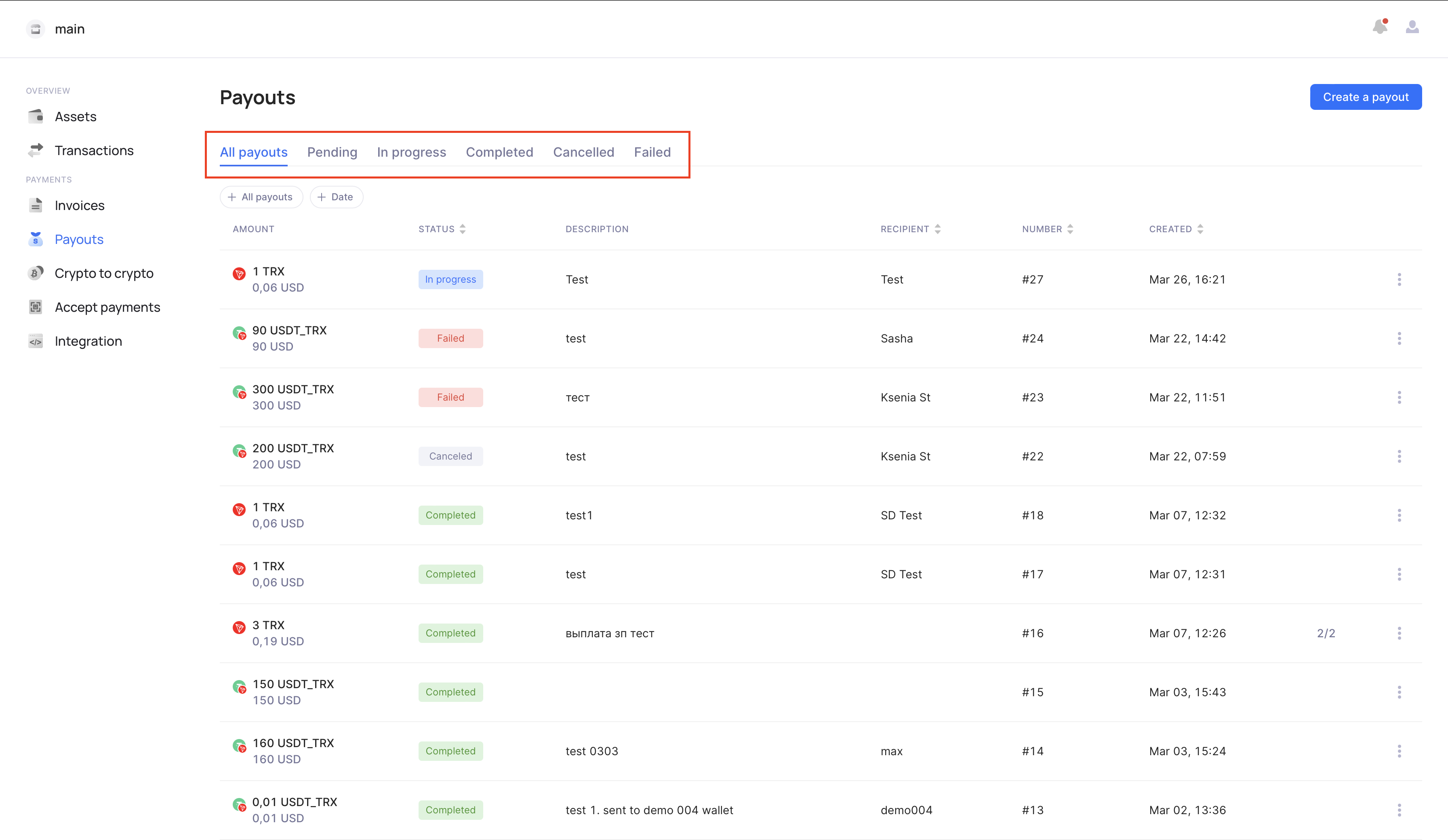Viewport: 1448px width, 840px height.
Task: Open the three-dot menu for payout #27
Action: click(1399, 280)
